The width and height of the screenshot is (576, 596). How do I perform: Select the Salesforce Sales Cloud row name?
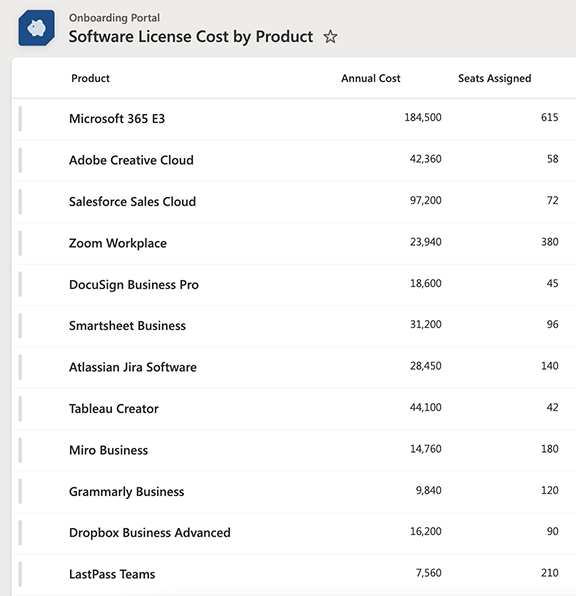coord(132,201)
